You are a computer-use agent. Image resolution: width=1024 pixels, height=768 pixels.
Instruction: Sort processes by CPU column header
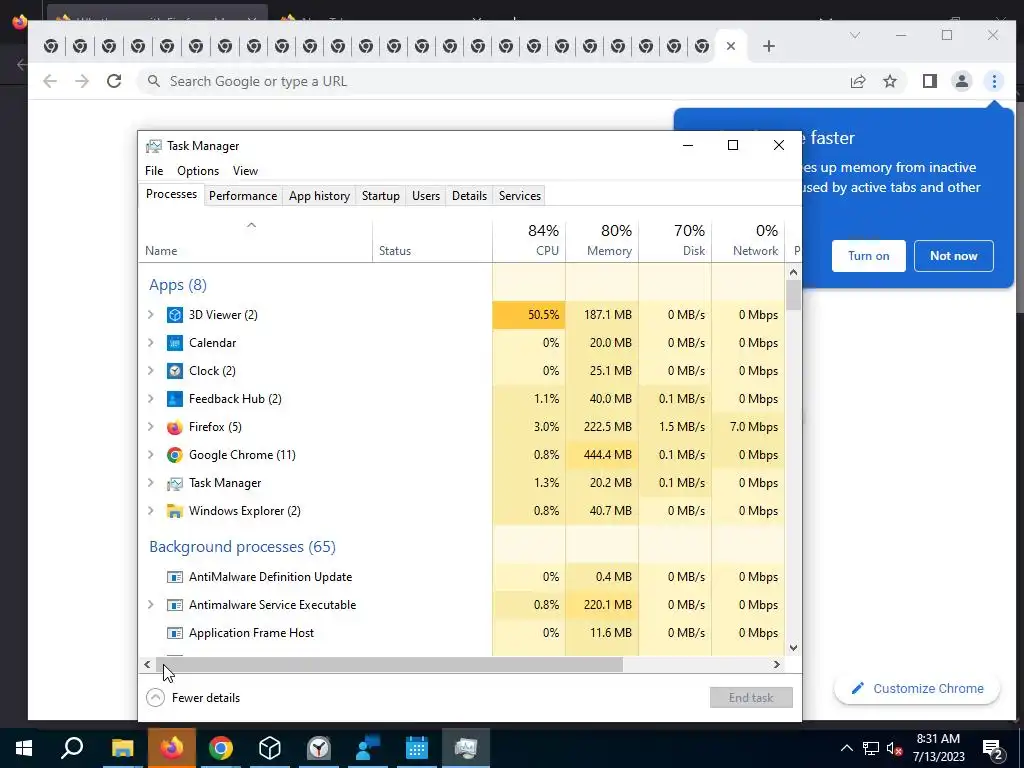click(529, 240)
